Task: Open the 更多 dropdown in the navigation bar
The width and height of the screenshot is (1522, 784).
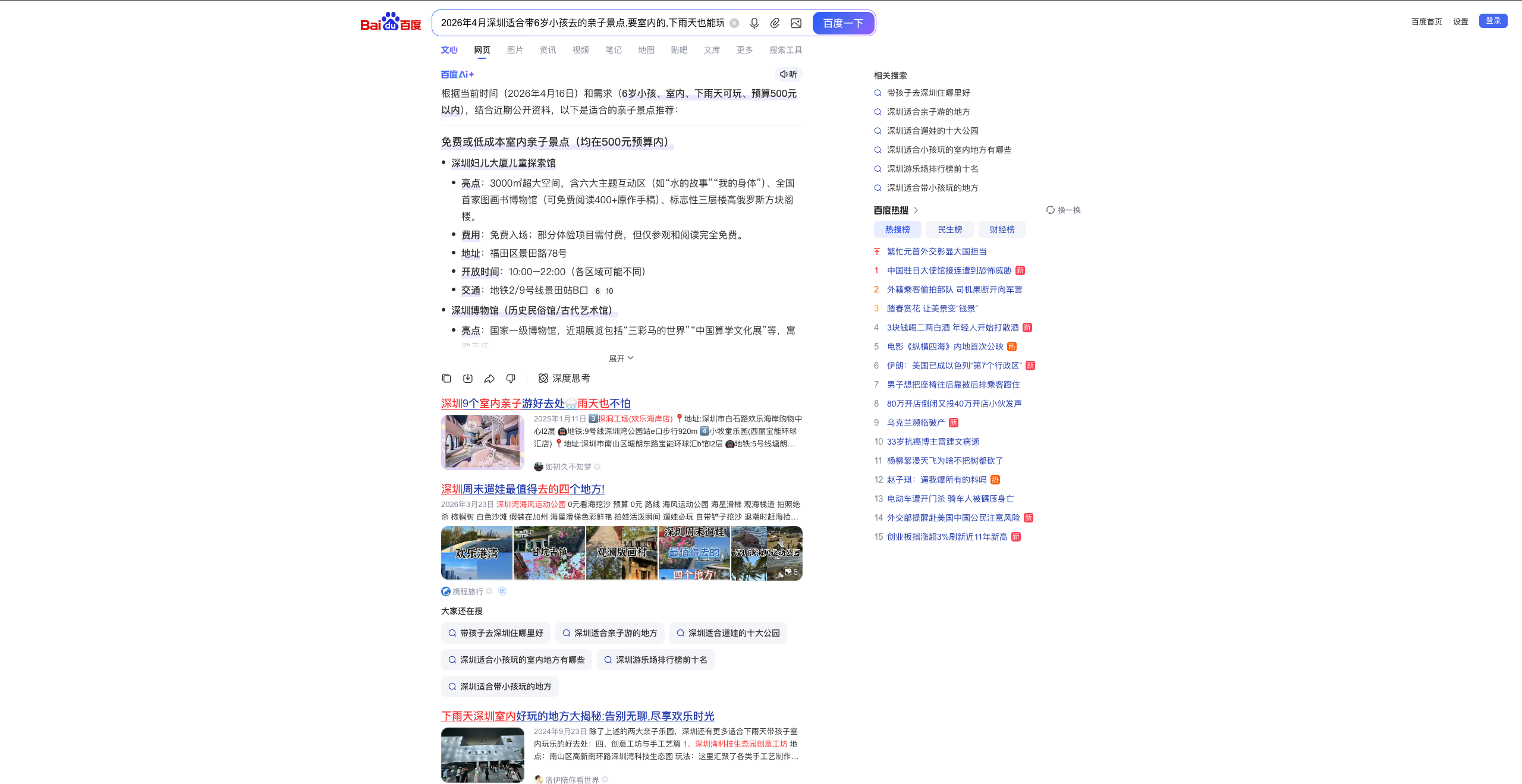Action: (743, 50)
